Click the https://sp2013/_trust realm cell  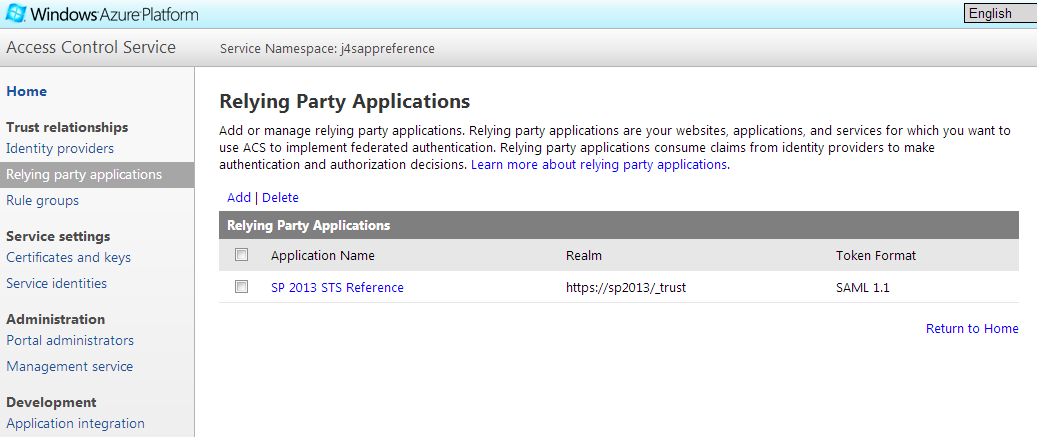click(626, 288)
